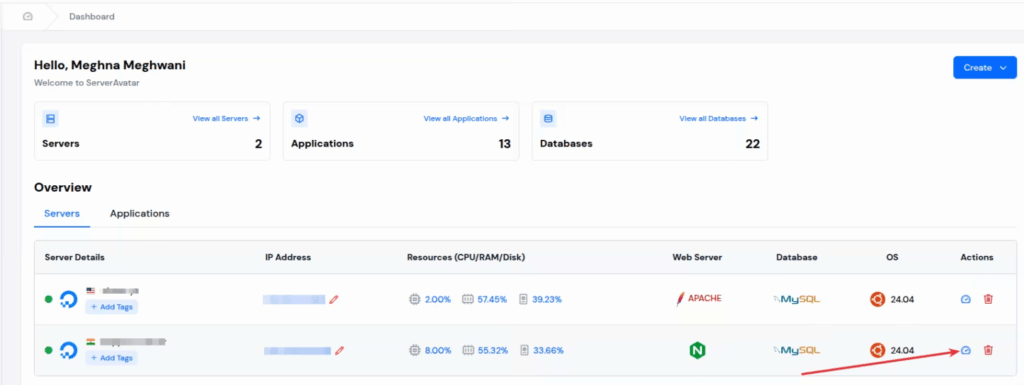Click the Database column header

tap(797, 257)
